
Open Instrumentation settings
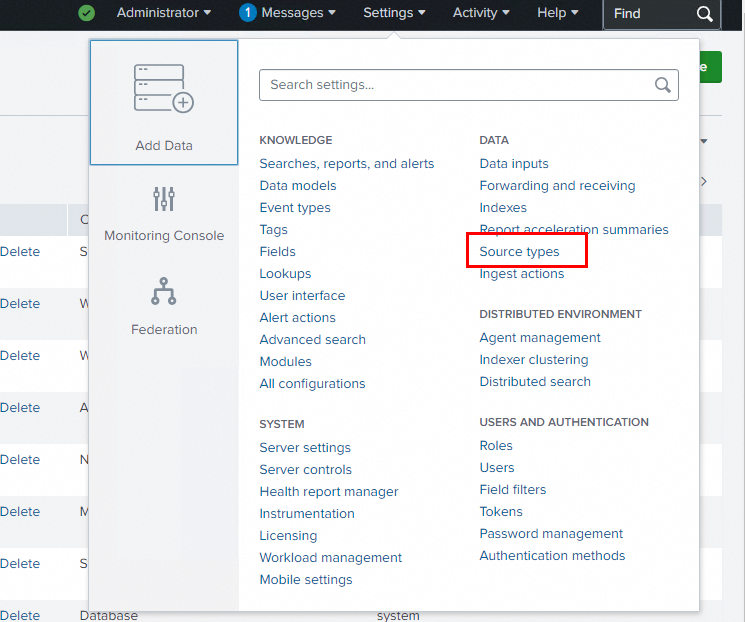click(x=307, y=514)
